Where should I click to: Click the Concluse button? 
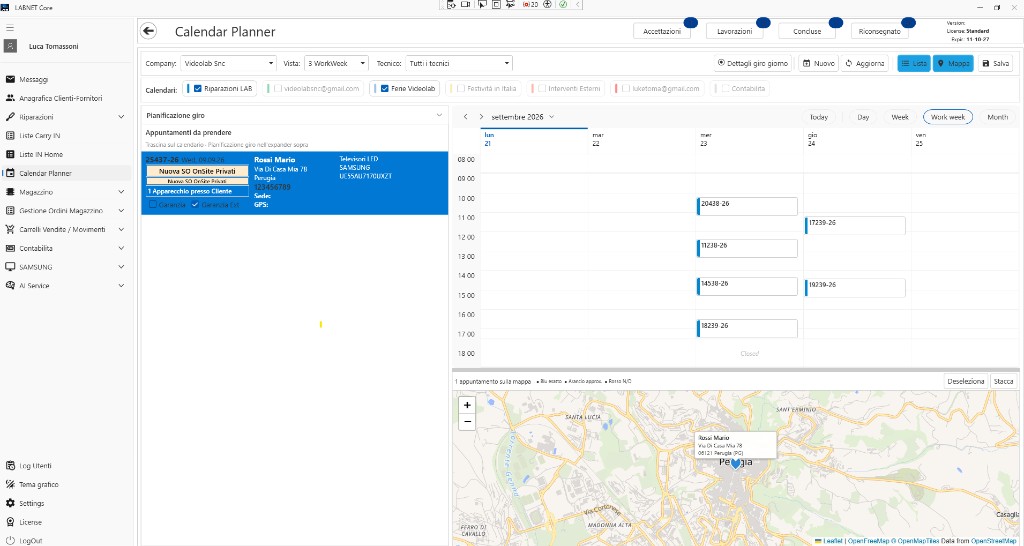coord(807,31)
